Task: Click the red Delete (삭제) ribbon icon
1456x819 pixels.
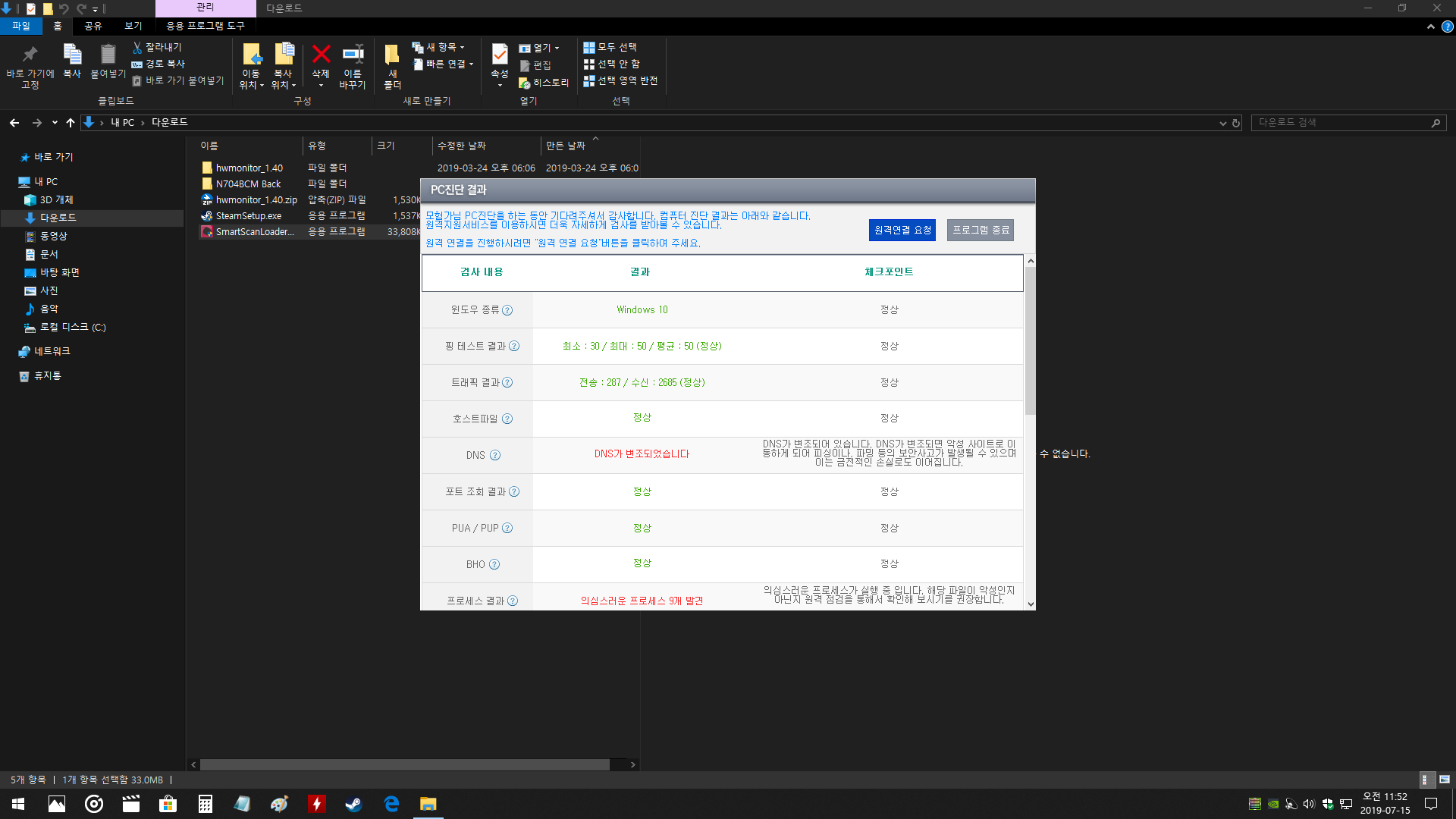Action: click(x=321, y=55)
